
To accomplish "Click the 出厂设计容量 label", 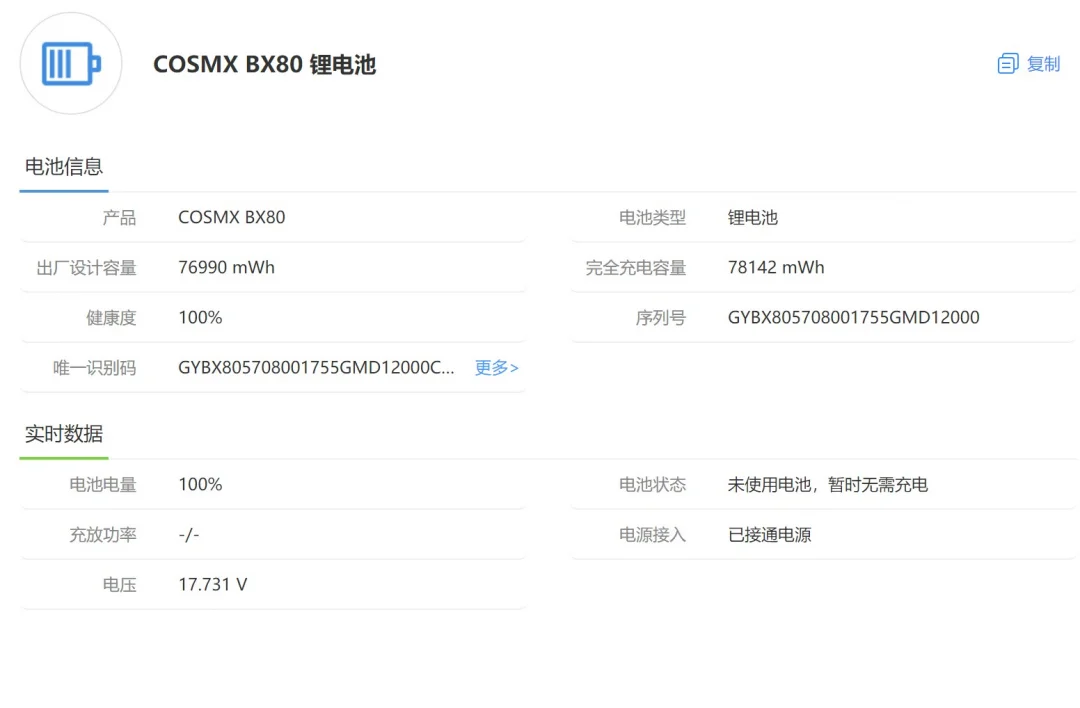I will coord(86,268).
